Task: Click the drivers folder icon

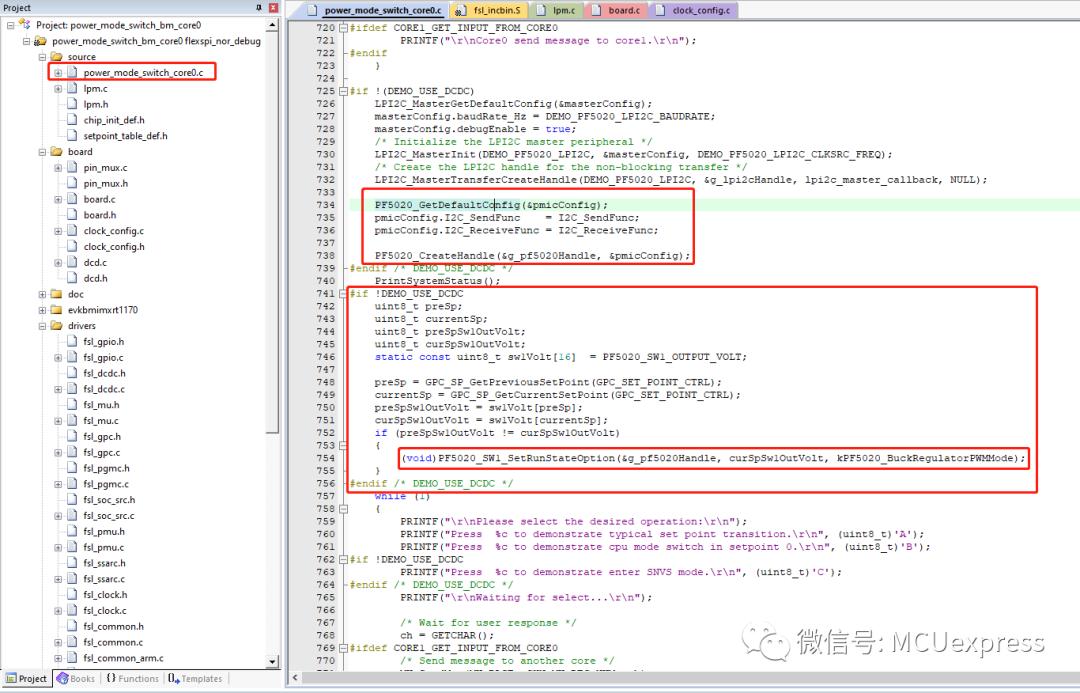Action: click(x=56, y=326)
